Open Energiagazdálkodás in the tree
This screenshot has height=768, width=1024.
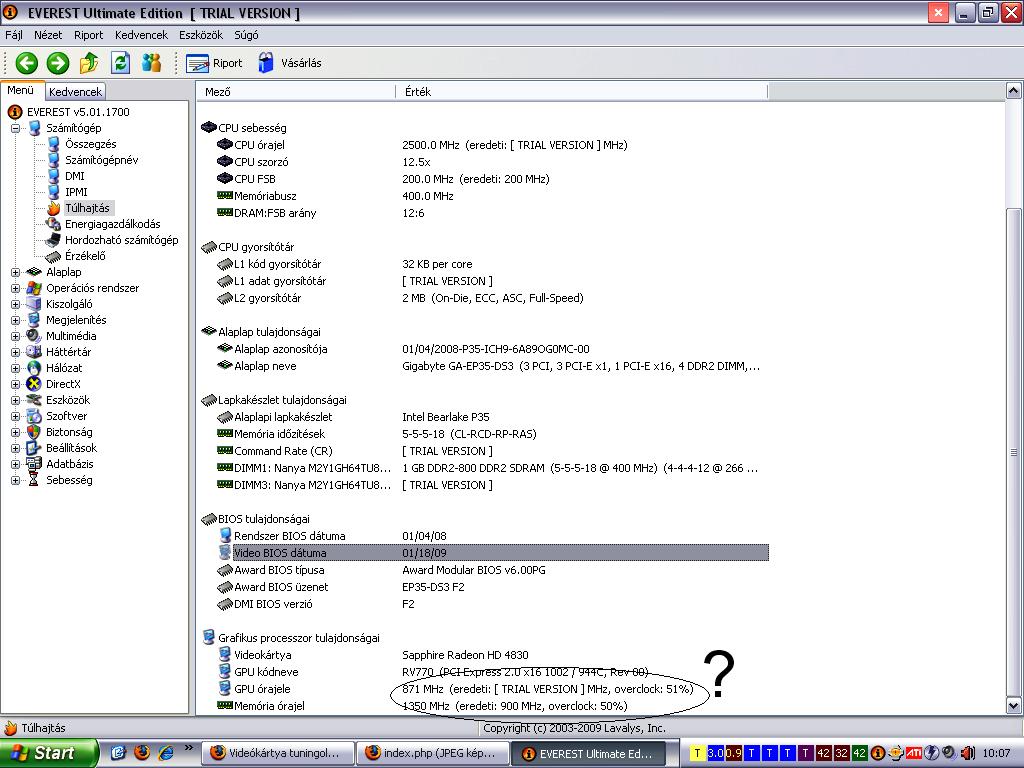(x=112, y=224)
